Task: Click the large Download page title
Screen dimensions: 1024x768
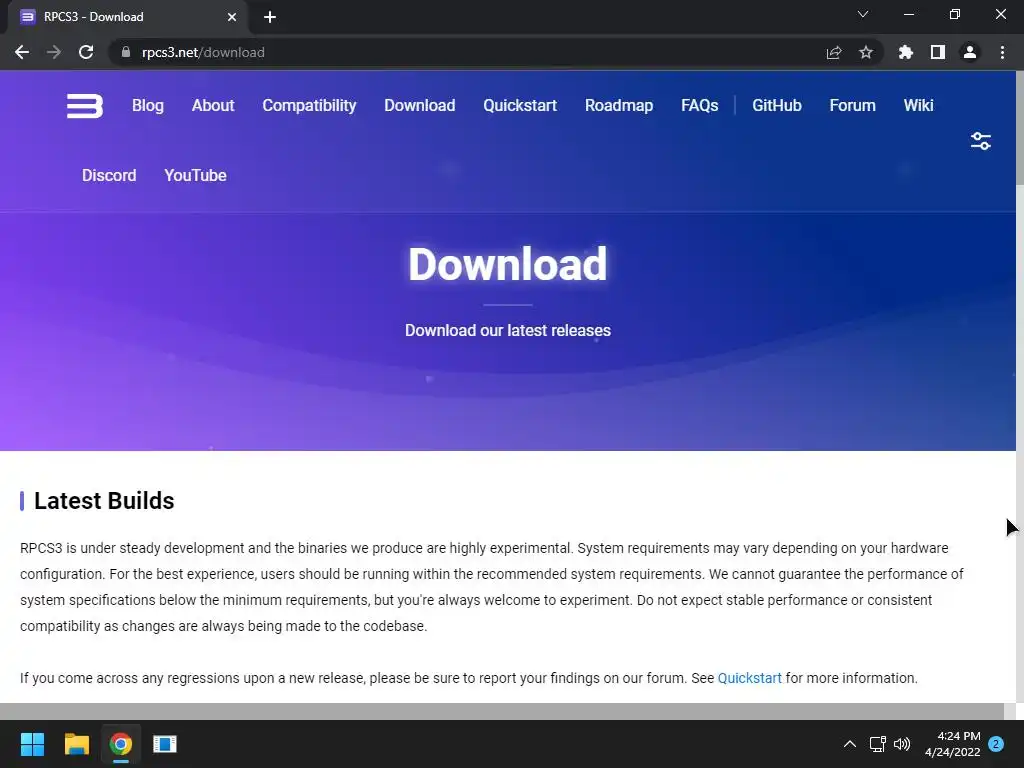Action: tap(507, 264)
